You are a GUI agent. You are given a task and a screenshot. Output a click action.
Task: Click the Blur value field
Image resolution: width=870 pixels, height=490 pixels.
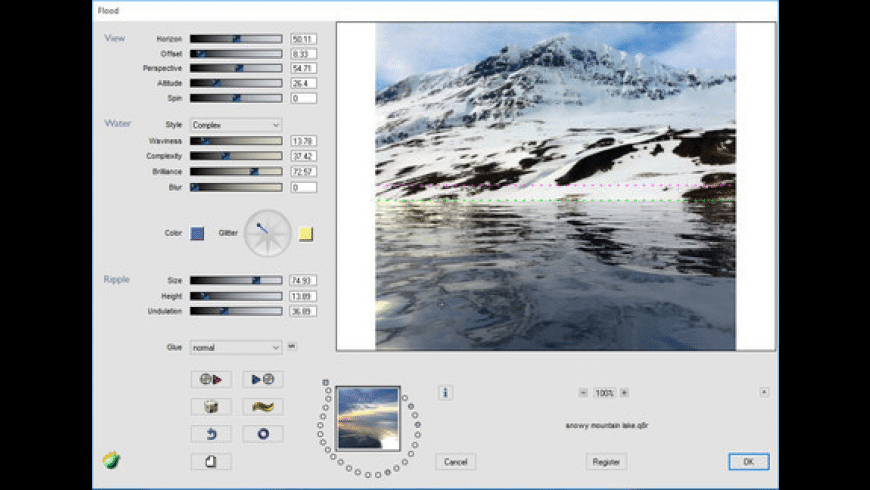pos(304,188)
